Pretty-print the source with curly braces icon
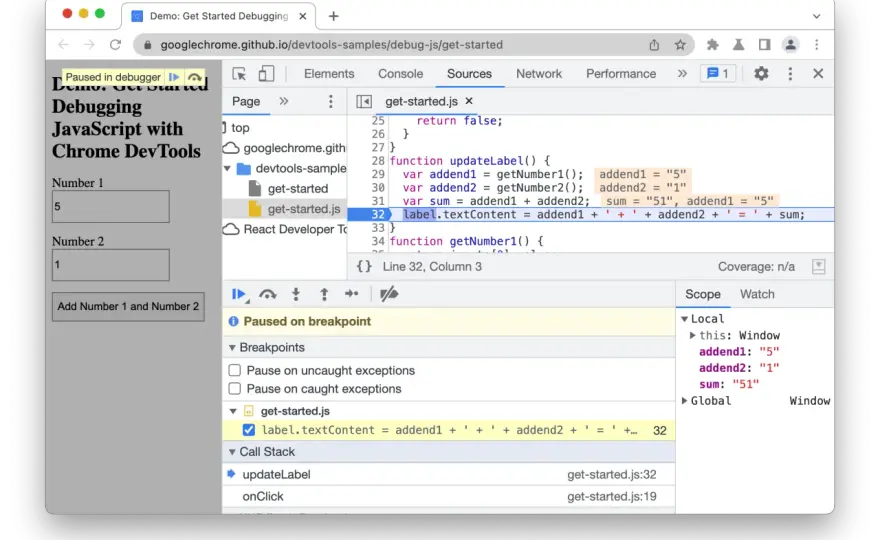The image size is (880, 540). coord(364,267)
